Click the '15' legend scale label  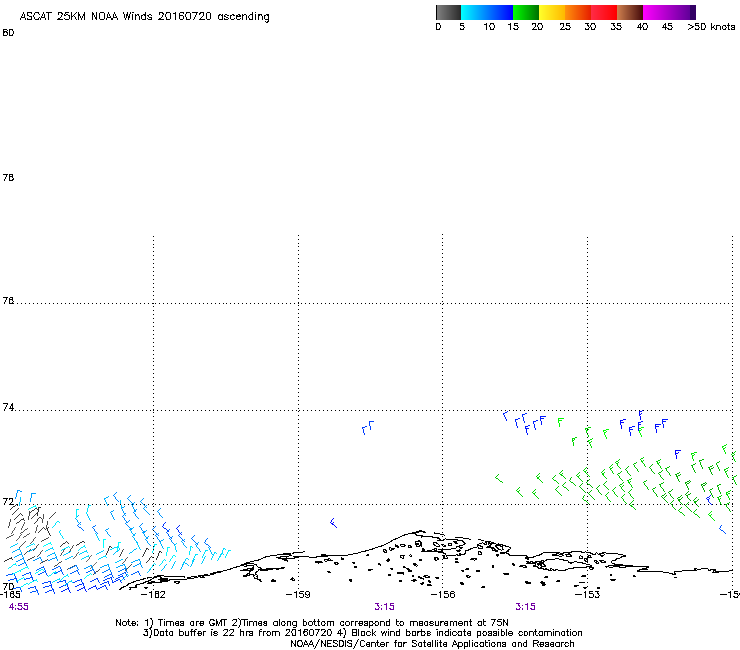click(x=513, y=27)
